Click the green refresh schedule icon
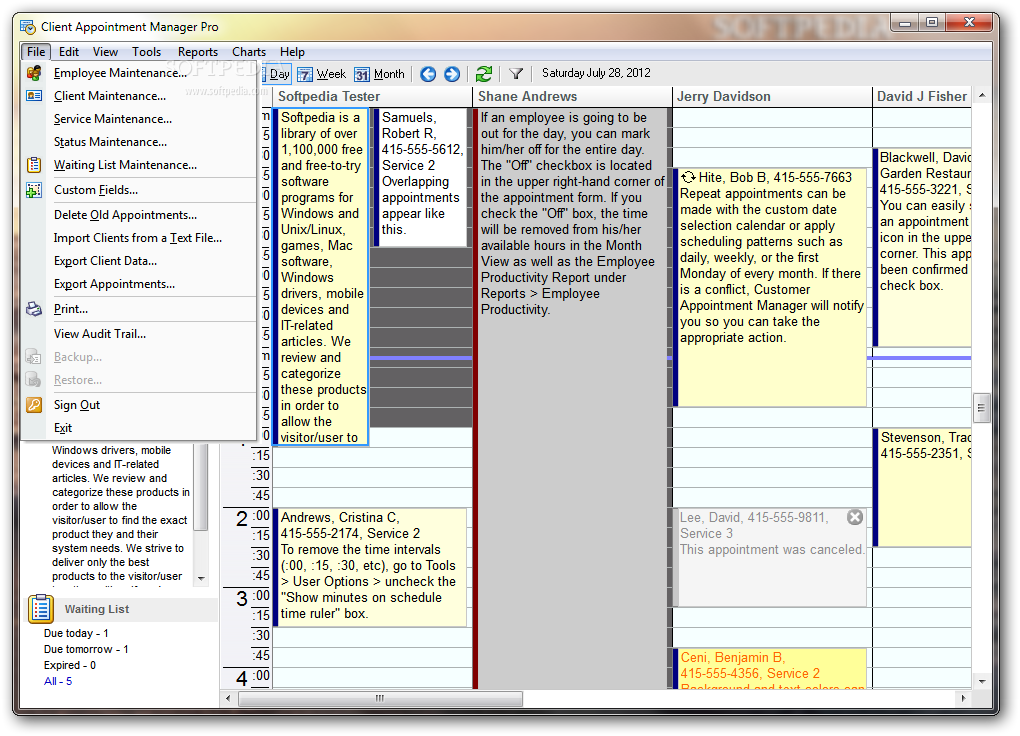Image resolution: width=1020 pixels, height=736 pixels. click(x=484, y=74)
